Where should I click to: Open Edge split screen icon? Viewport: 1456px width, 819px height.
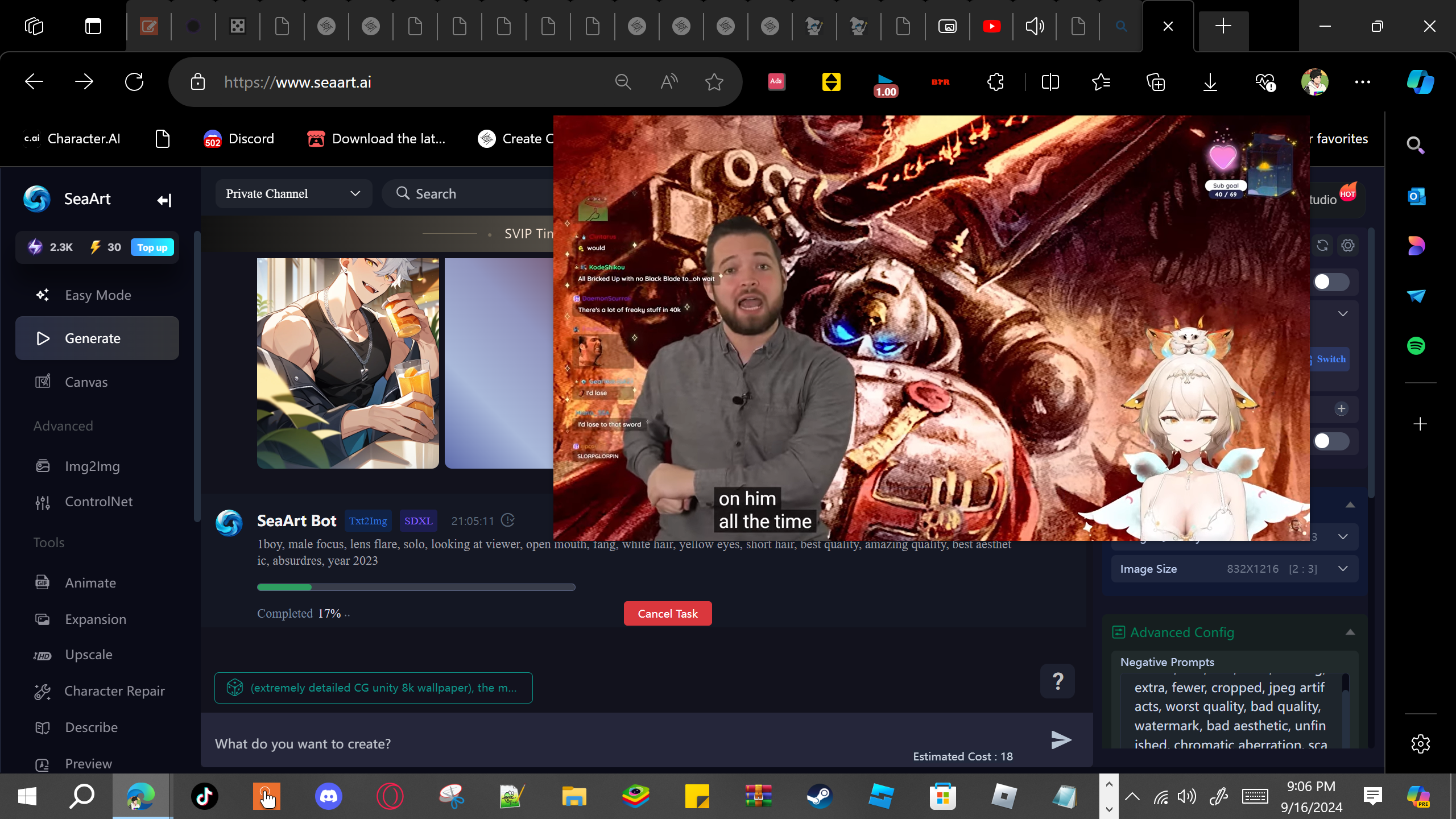pyautogui.click(x=1050, y=82)
